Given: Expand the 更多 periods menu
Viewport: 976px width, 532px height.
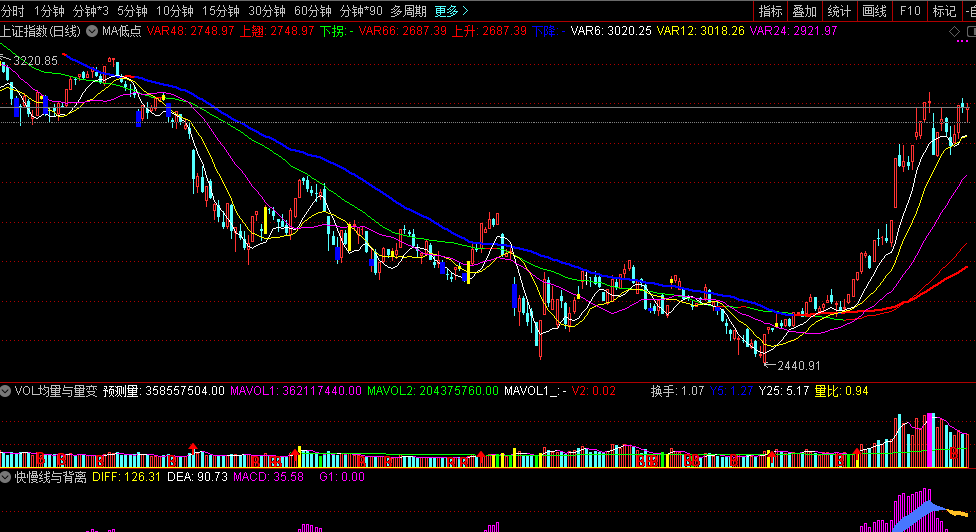Looking at the screenshot, I should pyautogui.click(x=451, y=11).
